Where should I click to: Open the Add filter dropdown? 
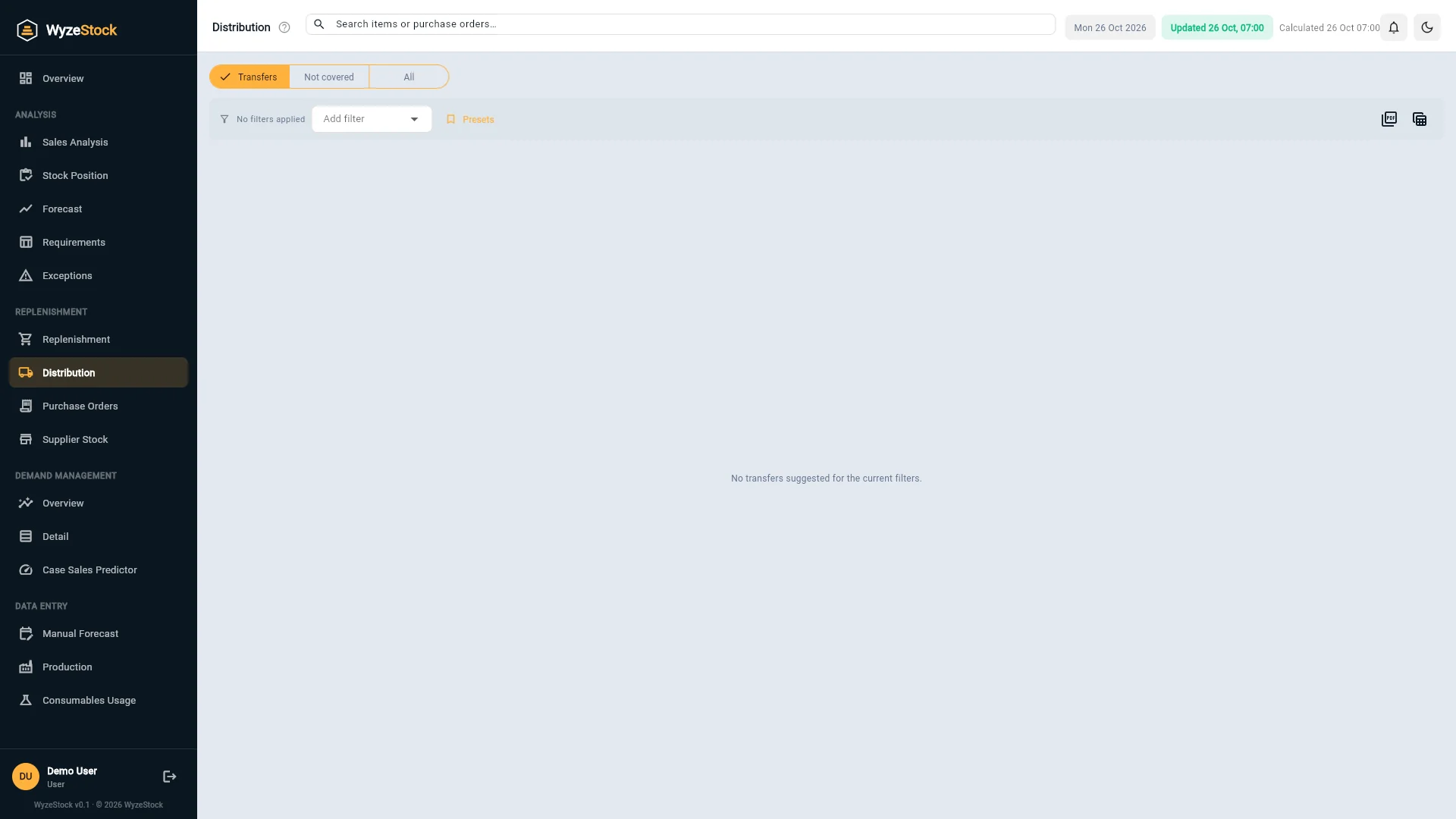click(x=372, y=119)
